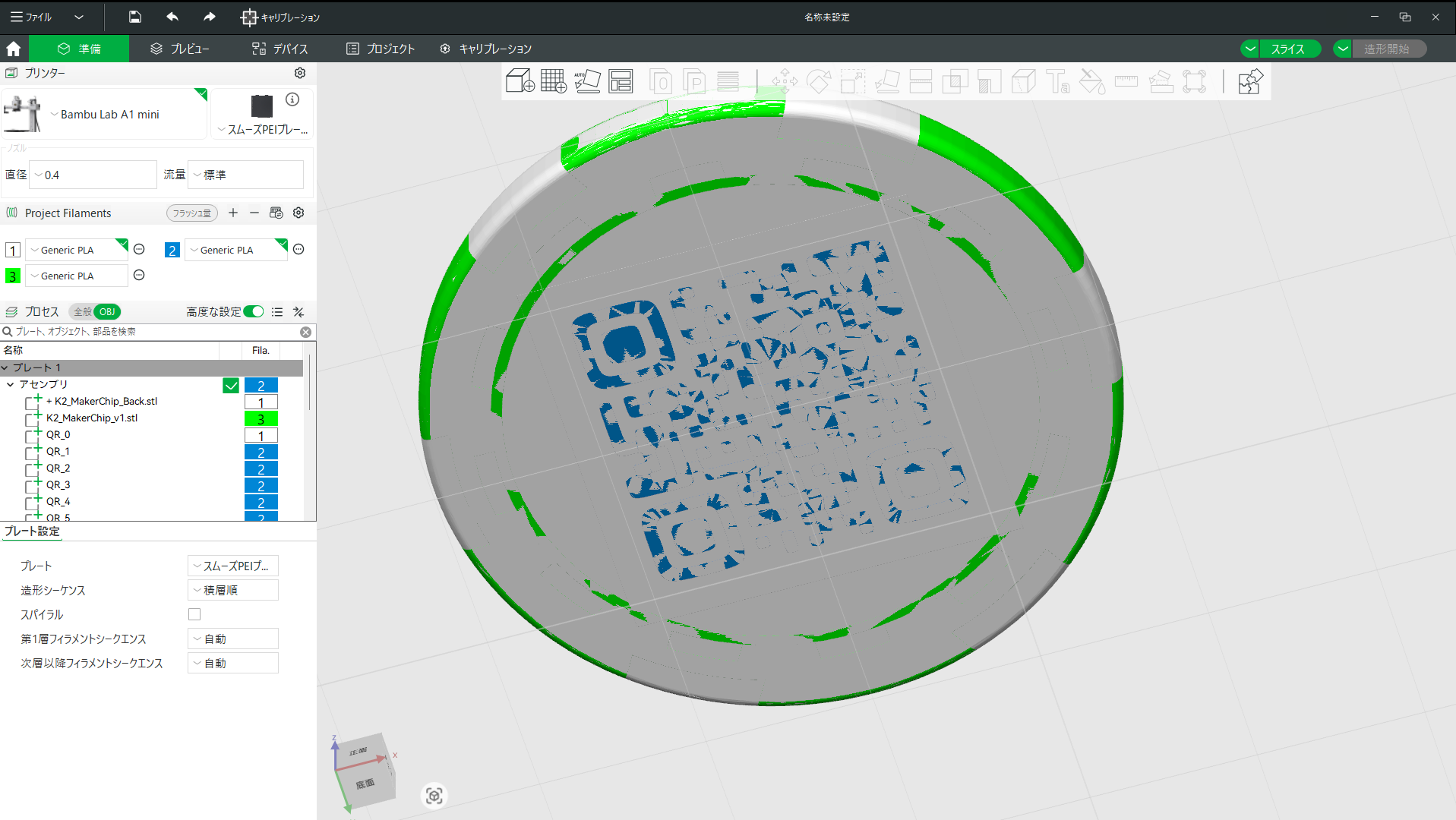Open the 流量 標準 dropdown
The width and height of the screenshot is (1456, 820).
245,175
